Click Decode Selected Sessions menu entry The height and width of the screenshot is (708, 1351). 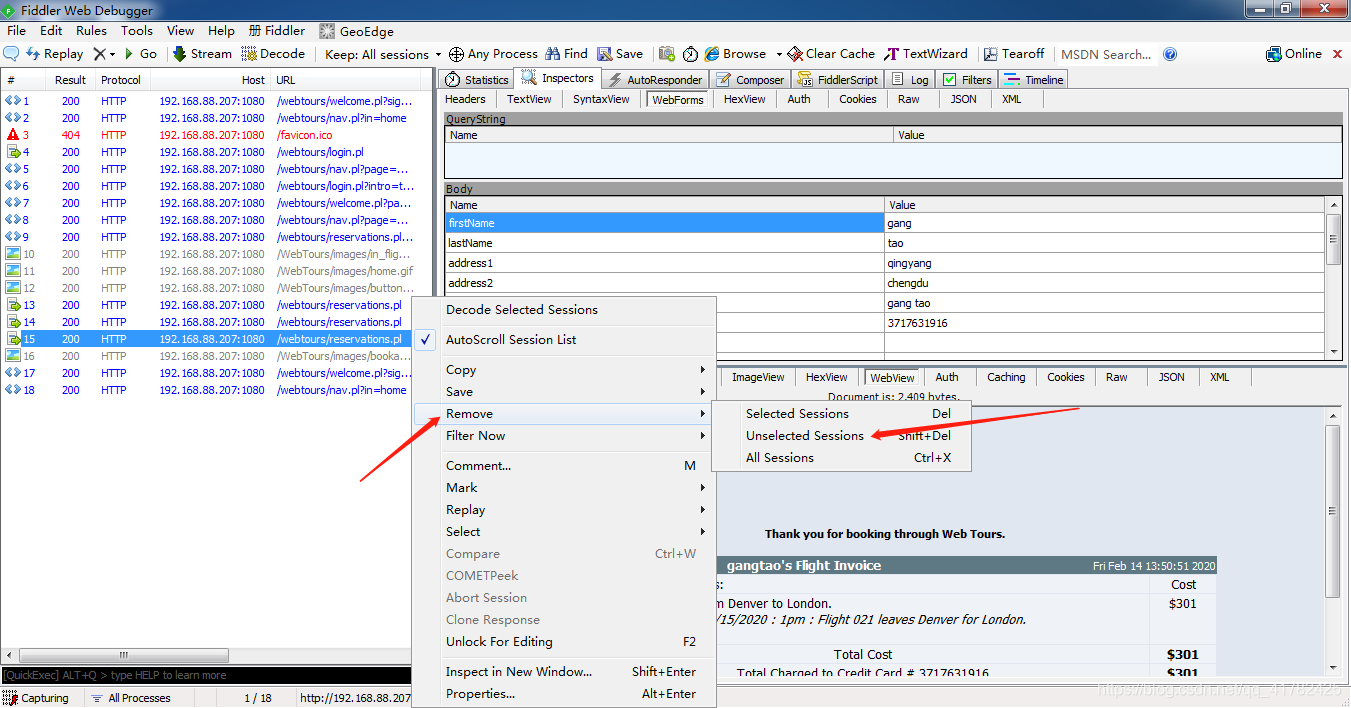(x=564, y=310)
